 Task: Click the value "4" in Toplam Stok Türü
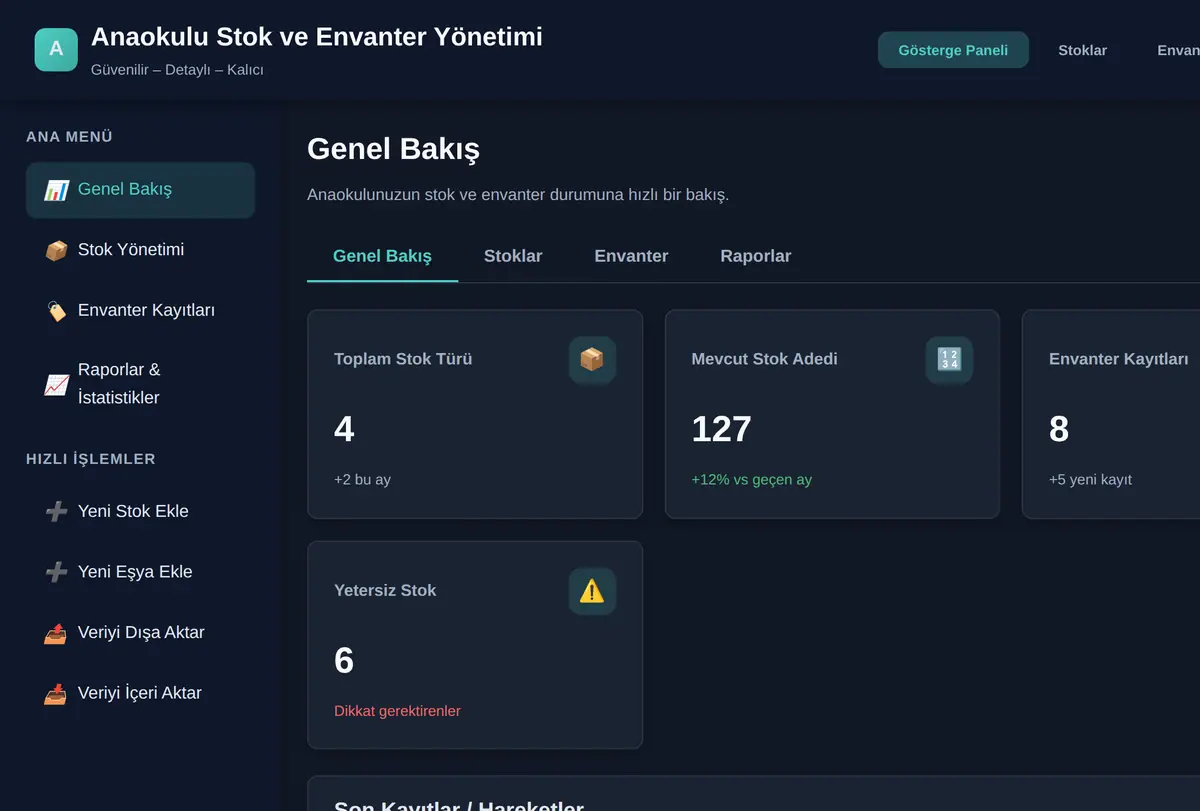coord(344,429)
